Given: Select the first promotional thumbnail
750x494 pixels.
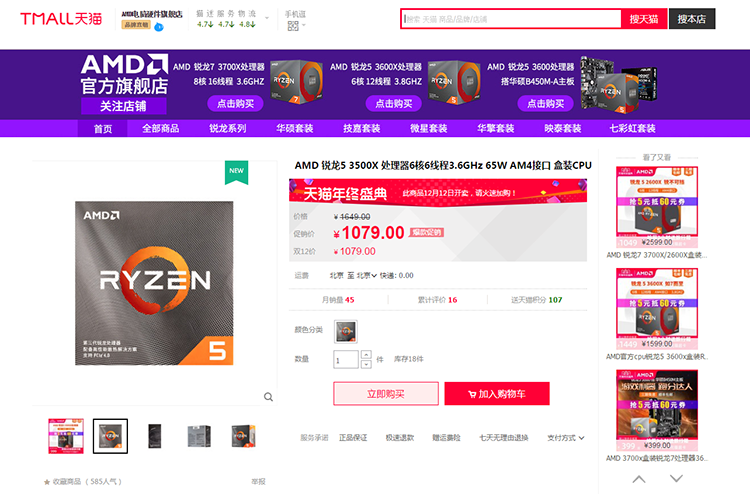Looking at the screenshot, I should click(66, 436).
